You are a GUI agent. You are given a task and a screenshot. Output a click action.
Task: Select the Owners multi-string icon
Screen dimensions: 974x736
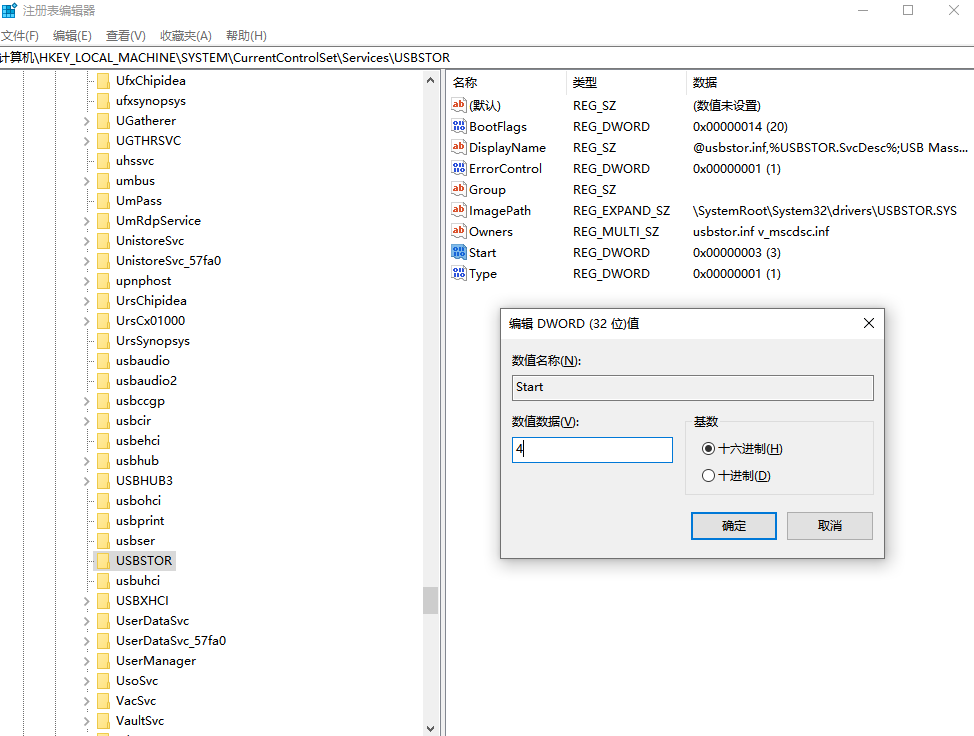coord(458,231)
